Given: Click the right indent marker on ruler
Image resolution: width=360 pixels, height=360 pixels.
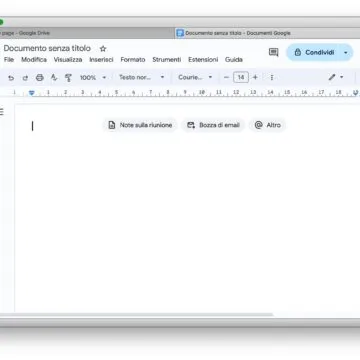Looking at the screenshot, I should point(355,93).
